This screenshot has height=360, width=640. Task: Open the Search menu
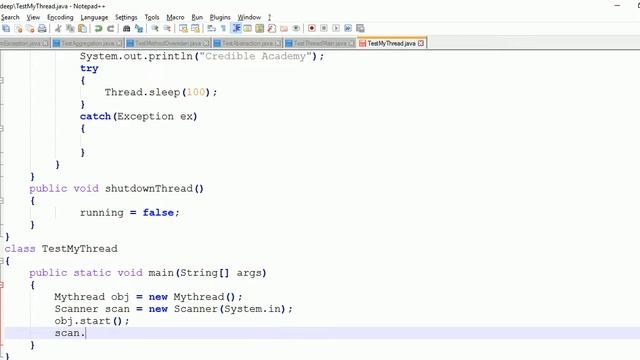tap(10, 17)
